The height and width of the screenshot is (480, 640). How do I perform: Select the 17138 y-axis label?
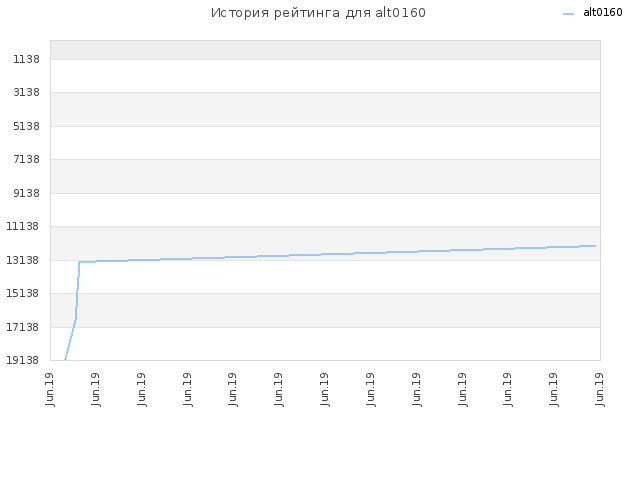(x=23, y=327)
